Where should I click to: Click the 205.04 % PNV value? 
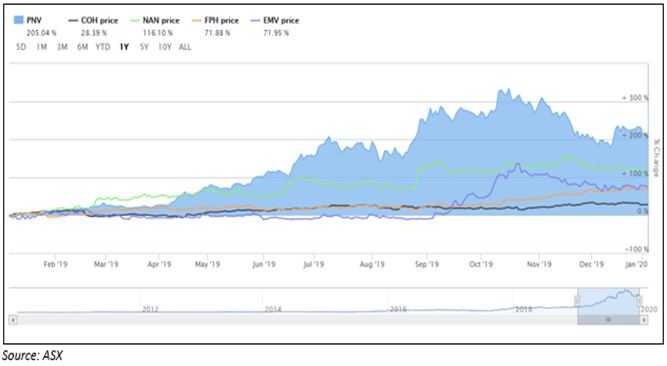point(41,33)
